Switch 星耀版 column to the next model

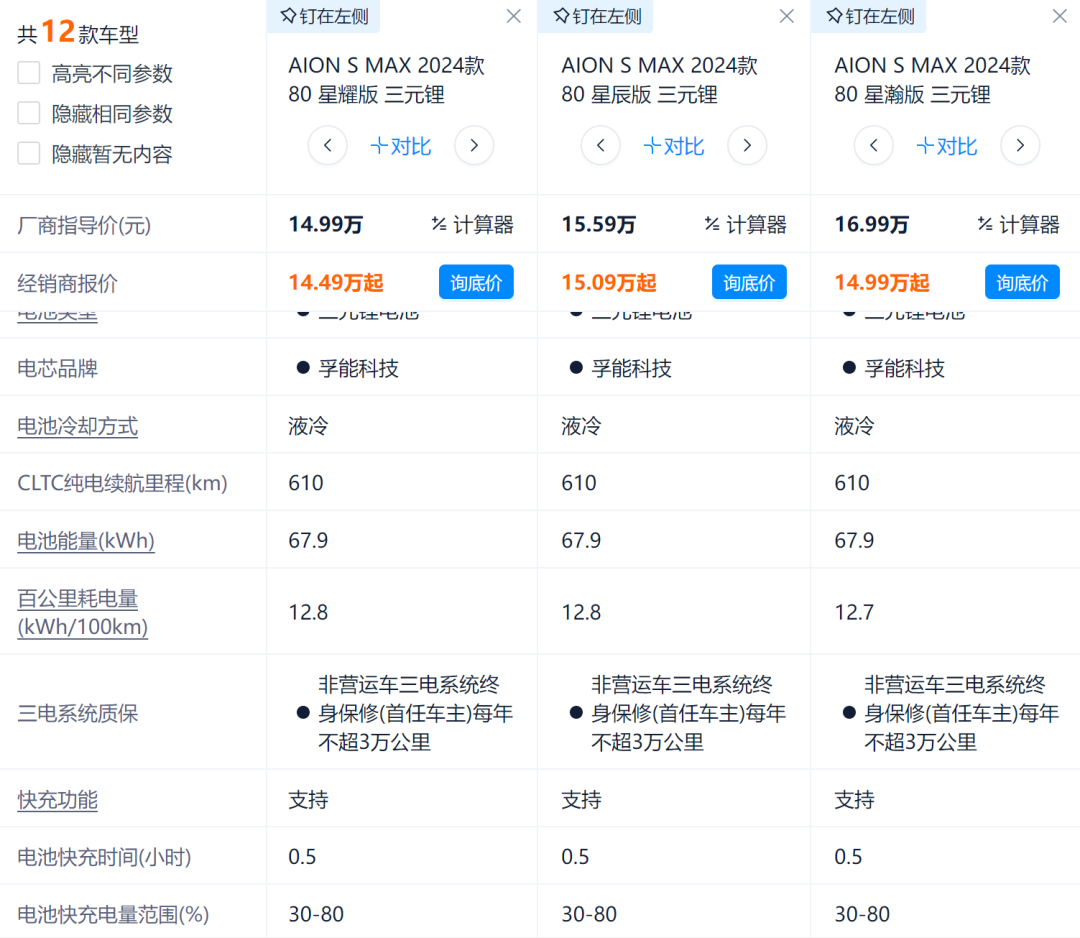pyautogui.click(x=474, y=146)
